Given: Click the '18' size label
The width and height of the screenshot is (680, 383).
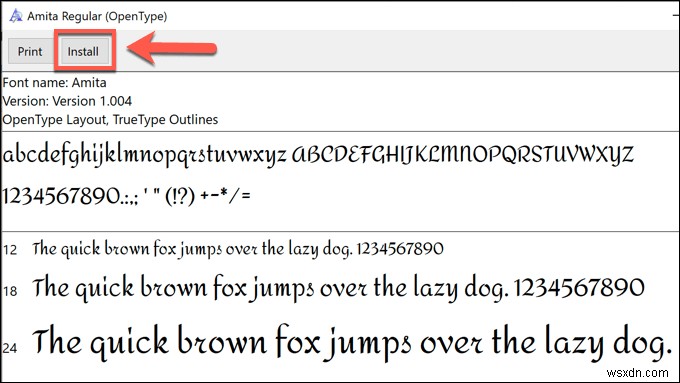Looking at the screenshot, I should coord(10,291).
